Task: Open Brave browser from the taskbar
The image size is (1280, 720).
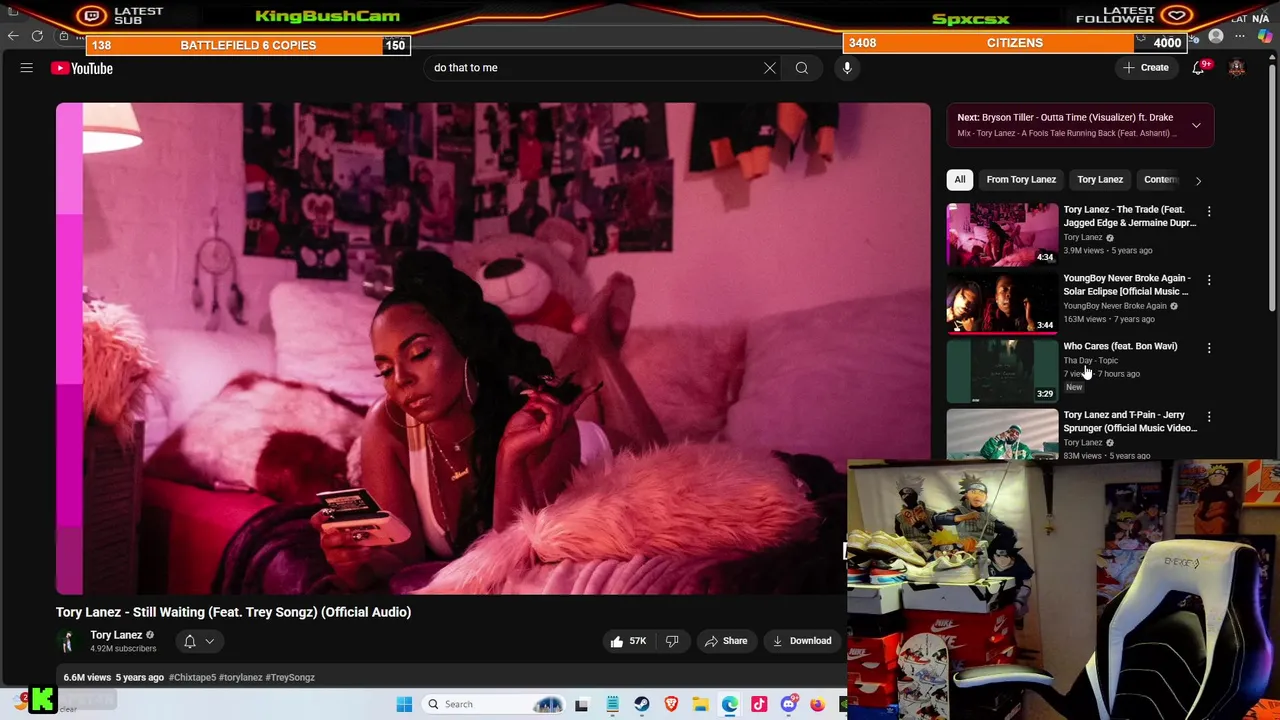Action: click(671, 704)
